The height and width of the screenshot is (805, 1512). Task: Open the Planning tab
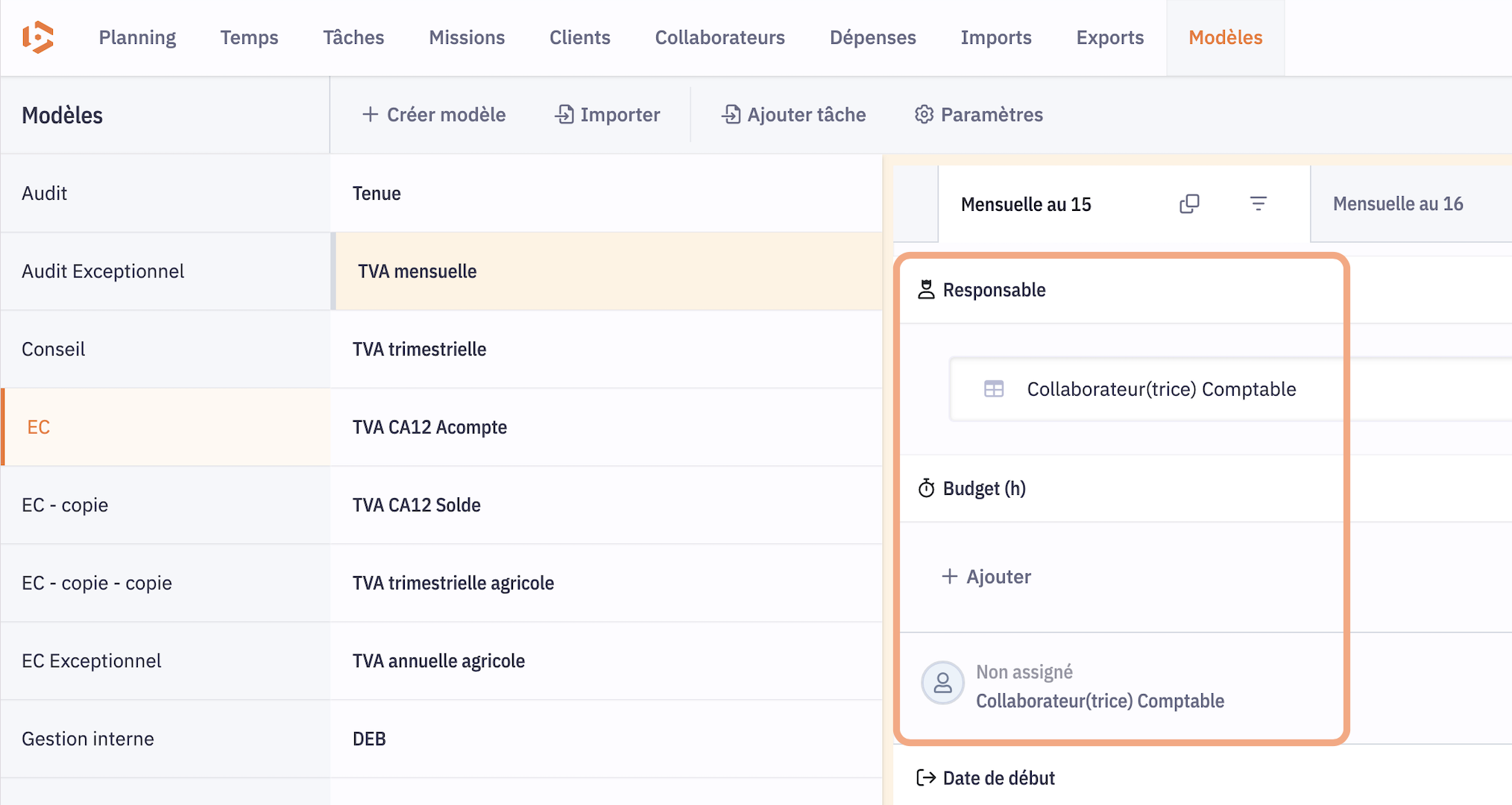(137, 37)
